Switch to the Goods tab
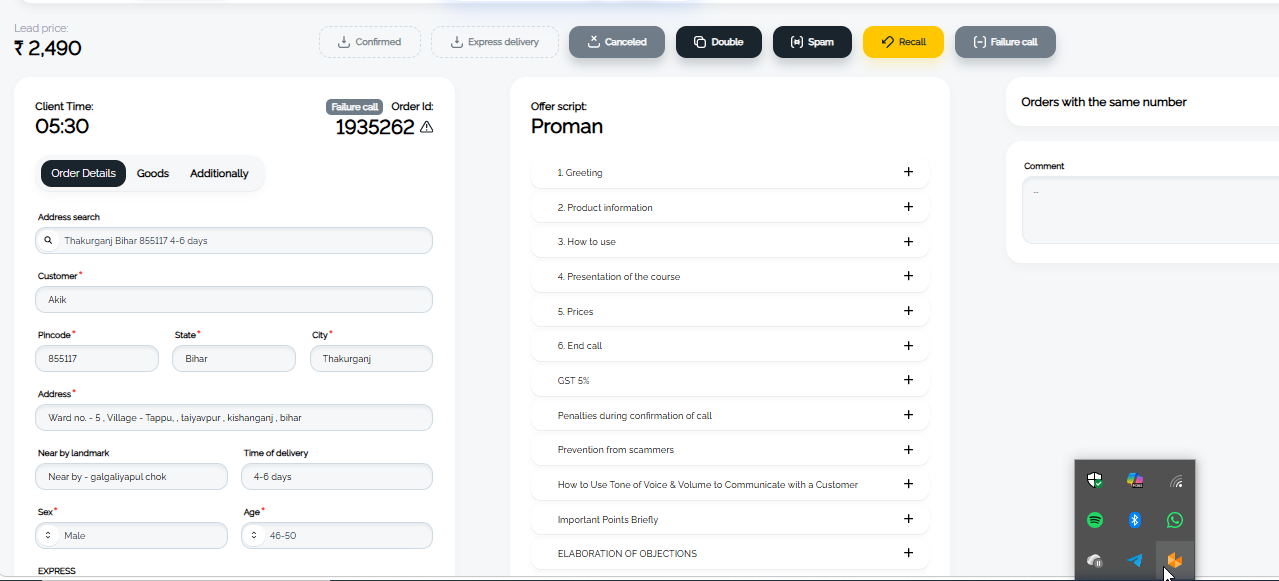 (x=153, y=173)
